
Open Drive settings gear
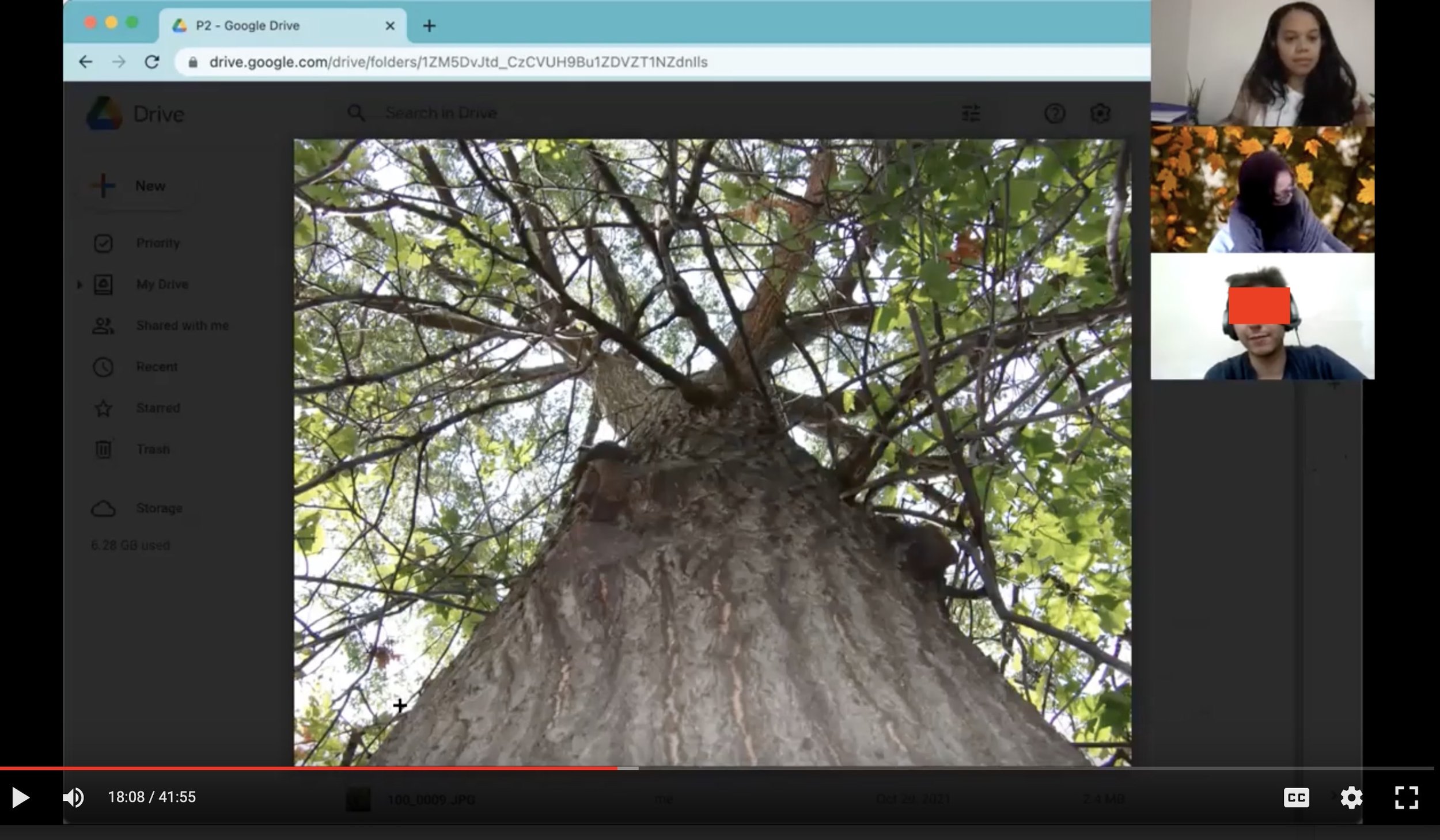(1100, 113)
